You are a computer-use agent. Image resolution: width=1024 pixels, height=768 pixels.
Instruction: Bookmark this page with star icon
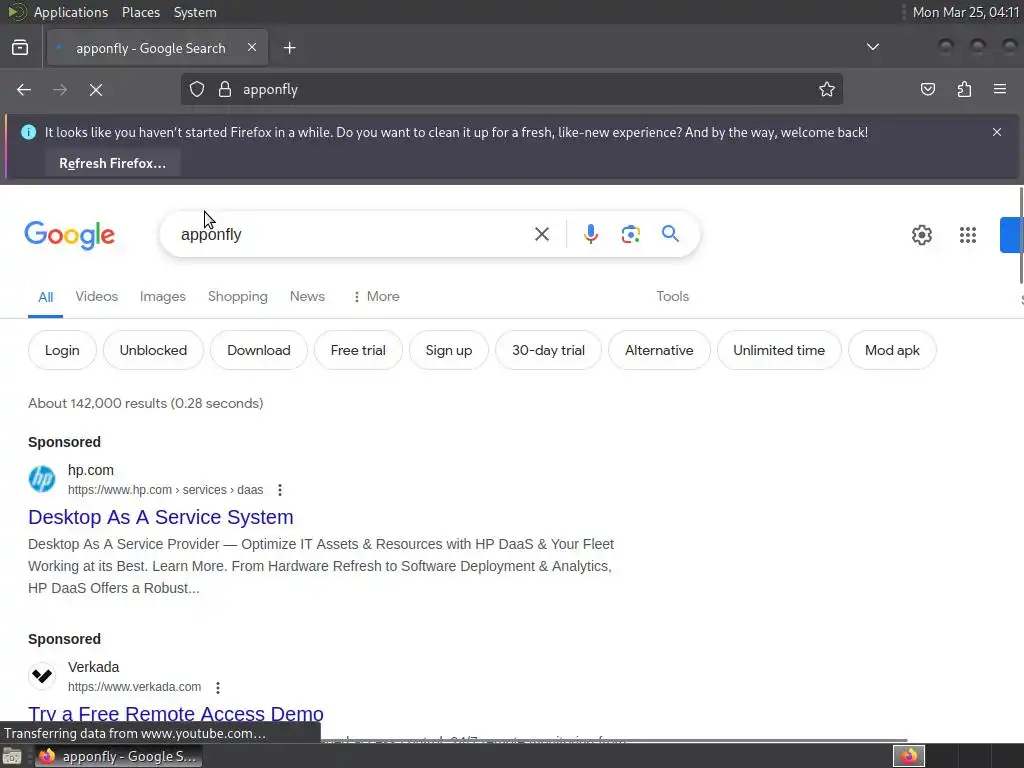[827, 89]
